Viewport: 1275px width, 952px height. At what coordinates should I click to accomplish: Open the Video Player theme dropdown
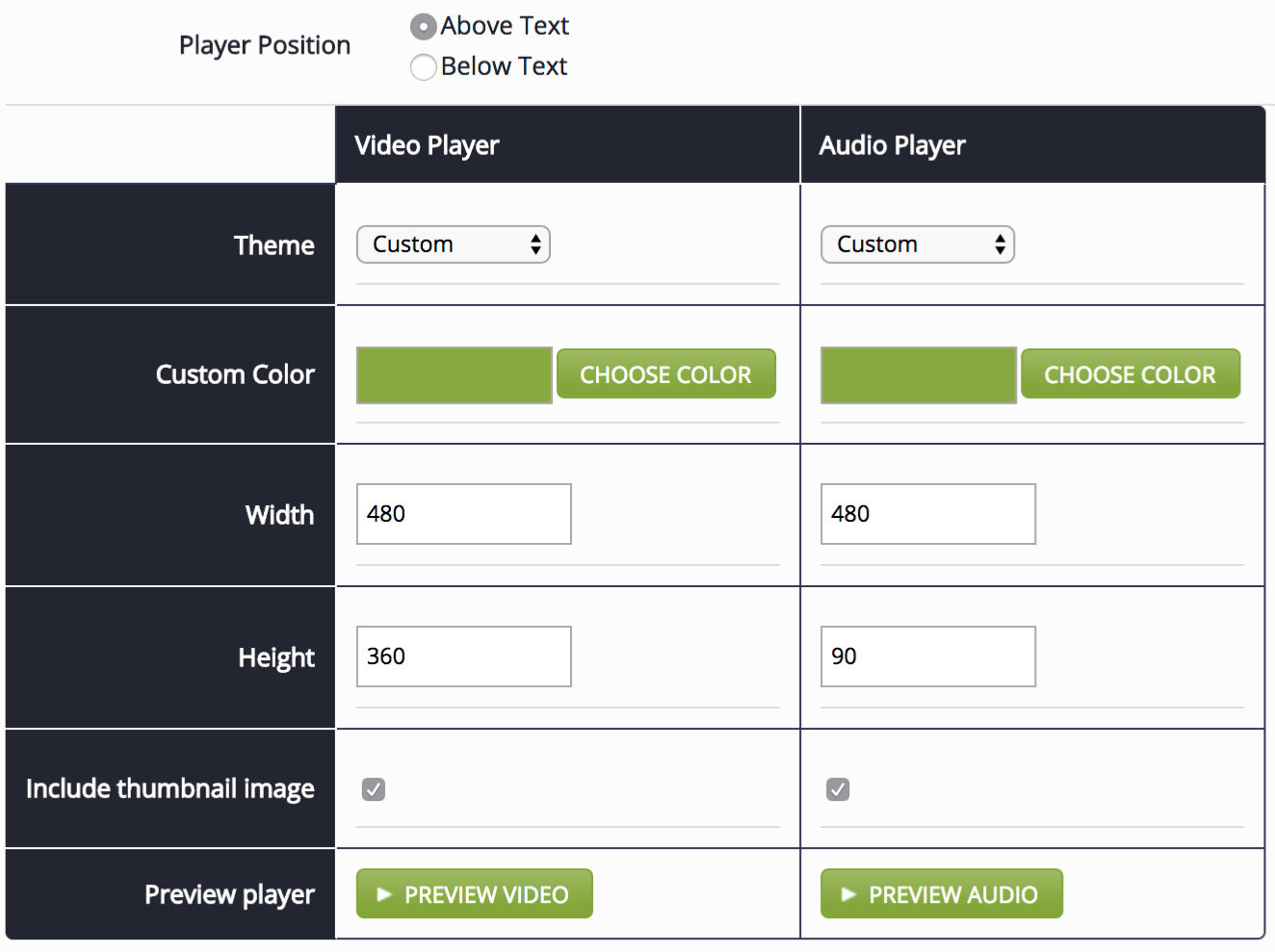[453, 244]
